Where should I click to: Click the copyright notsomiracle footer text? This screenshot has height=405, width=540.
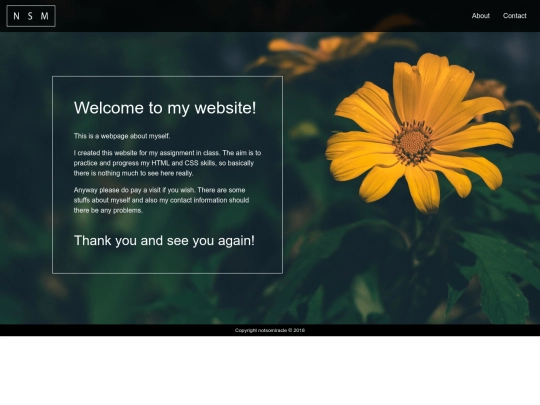point(270,330)
